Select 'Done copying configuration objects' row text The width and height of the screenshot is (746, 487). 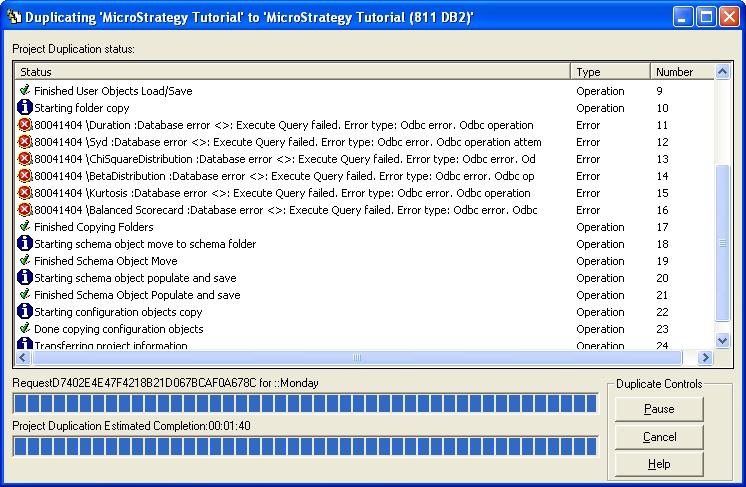tap(119, 329)
